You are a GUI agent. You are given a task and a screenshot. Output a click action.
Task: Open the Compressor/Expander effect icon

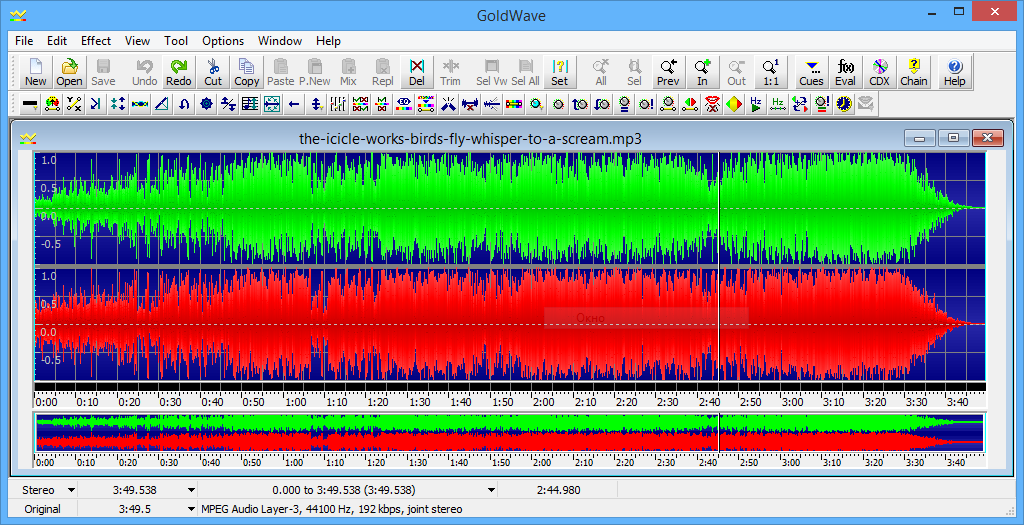(x=118, y=104)
